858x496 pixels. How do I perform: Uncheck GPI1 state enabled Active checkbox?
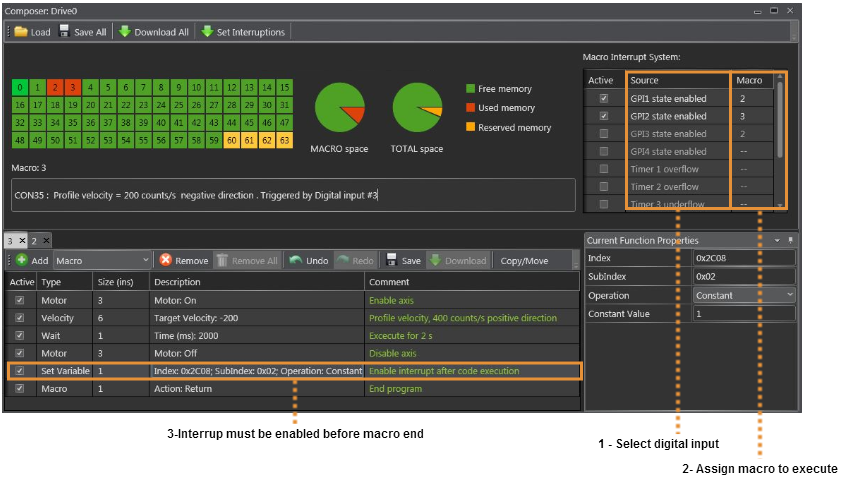coord(603,99)
